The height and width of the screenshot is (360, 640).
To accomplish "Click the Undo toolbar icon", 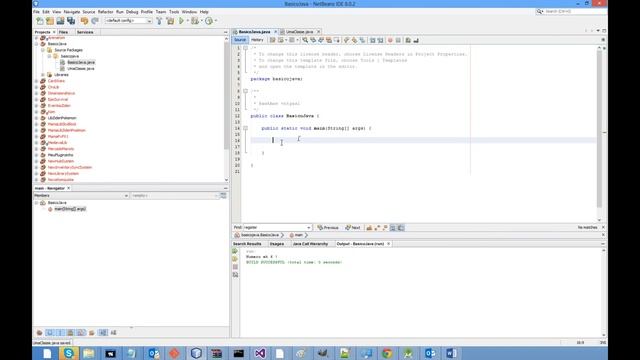I will (84, 21).
